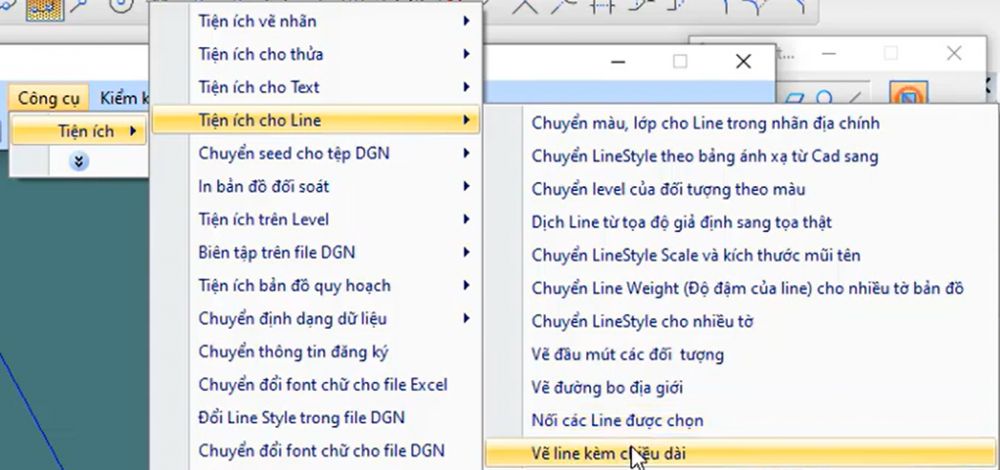
Task: Open Tiện ích vẽ nhãn submenu
Action: [x=316, y=21]
